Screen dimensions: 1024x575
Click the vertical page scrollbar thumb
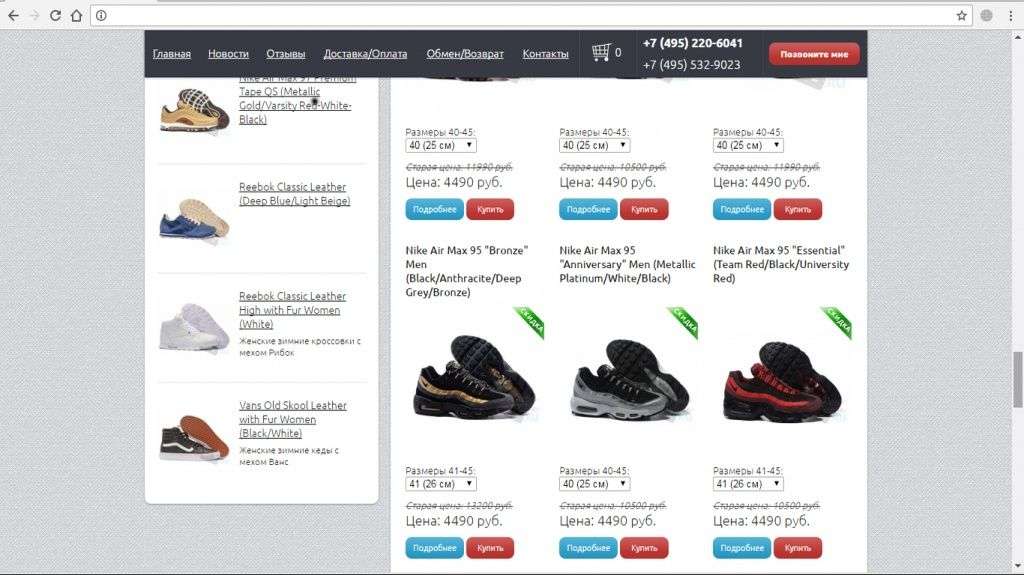1017,379
